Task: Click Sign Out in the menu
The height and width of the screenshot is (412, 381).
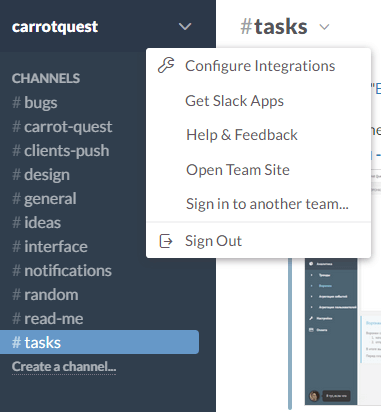Action: pyautogui.click(x=213, y=241)
